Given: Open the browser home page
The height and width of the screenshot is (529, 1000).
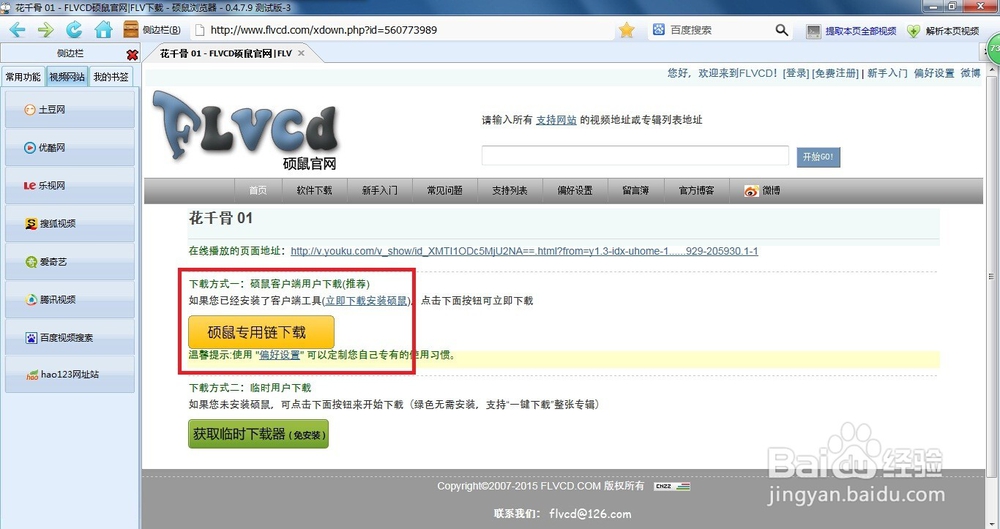Looking at the screenshot, I should coord(103,29).
